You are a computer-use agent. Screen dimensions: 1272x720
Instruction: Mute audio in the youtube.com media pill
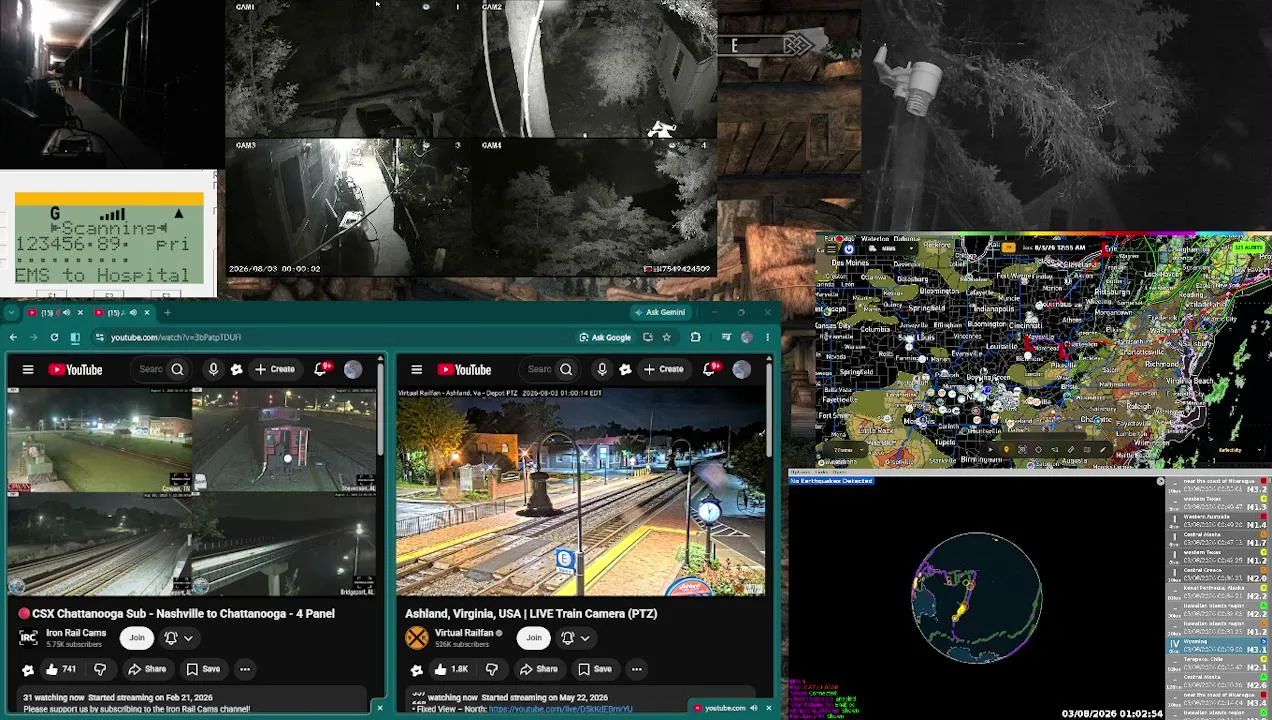(x=754, y=708)
